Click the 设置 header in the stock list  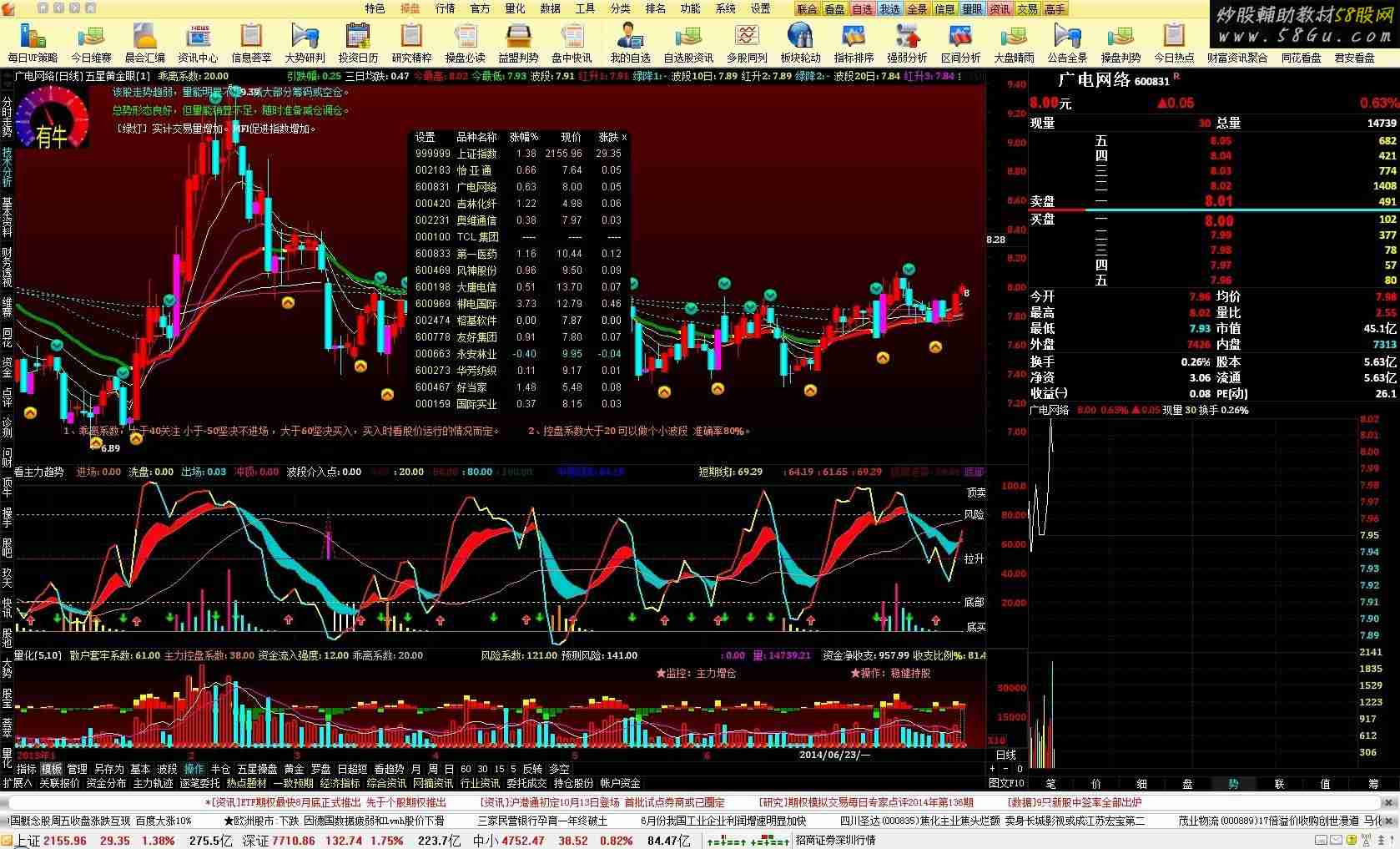click(x=425, y=137)
